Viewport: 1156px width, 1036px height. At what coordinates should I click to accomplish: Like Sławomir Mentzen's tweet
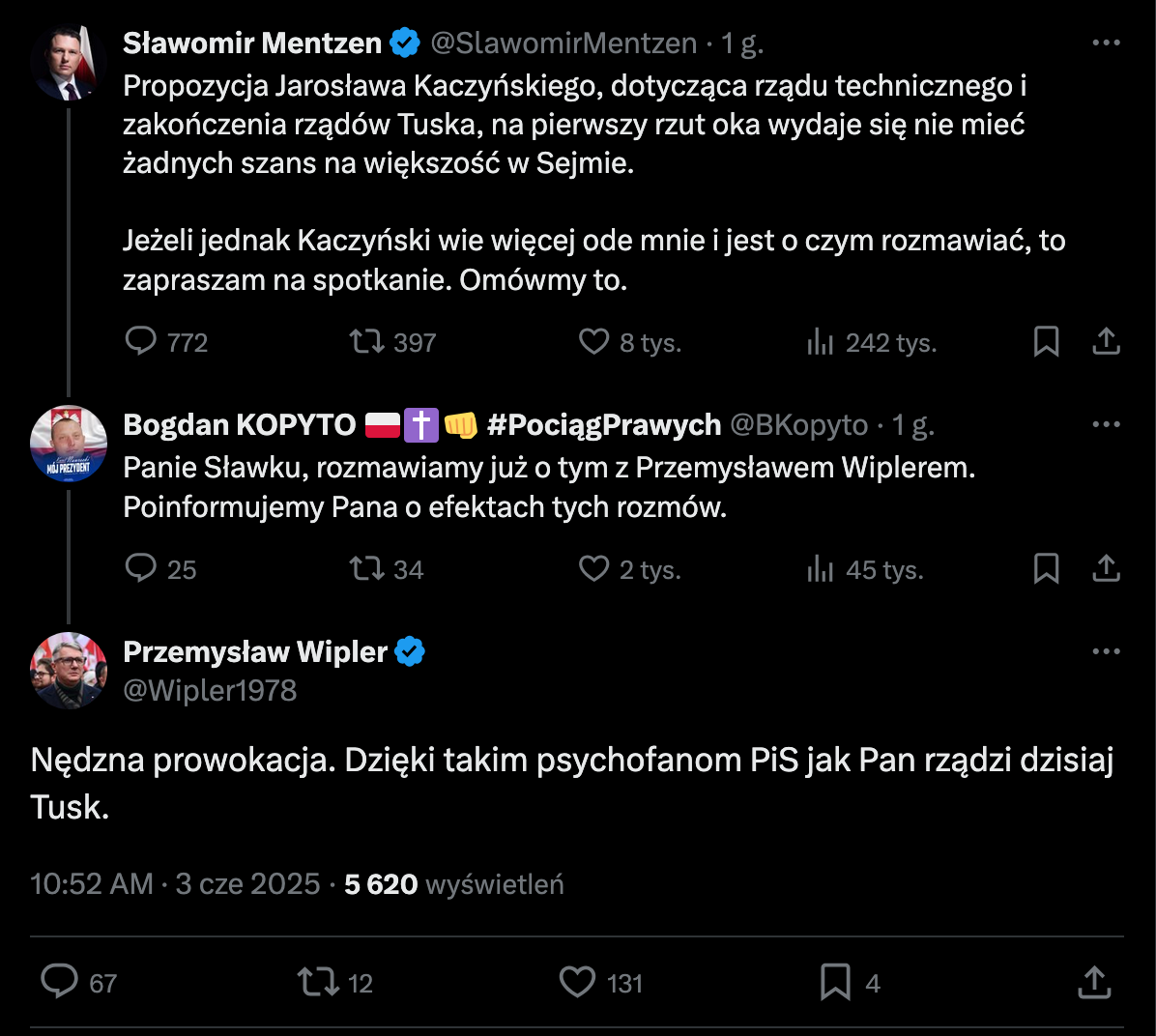point(593,342)
